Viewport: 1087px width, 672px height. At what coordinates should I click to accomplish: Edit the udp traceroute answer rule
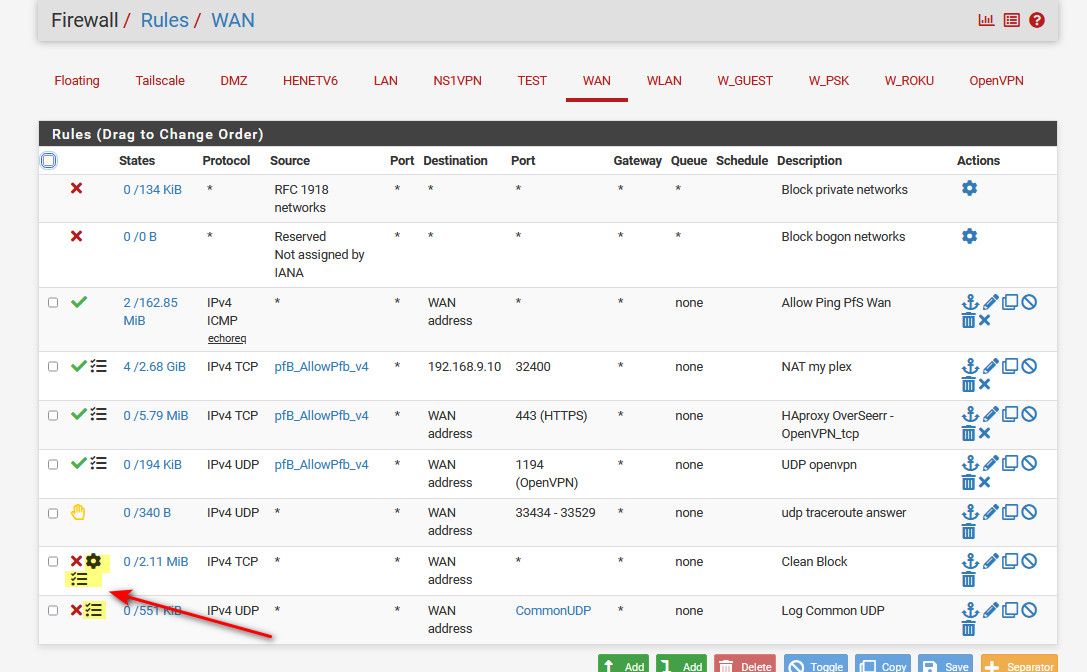pos(991,512)
